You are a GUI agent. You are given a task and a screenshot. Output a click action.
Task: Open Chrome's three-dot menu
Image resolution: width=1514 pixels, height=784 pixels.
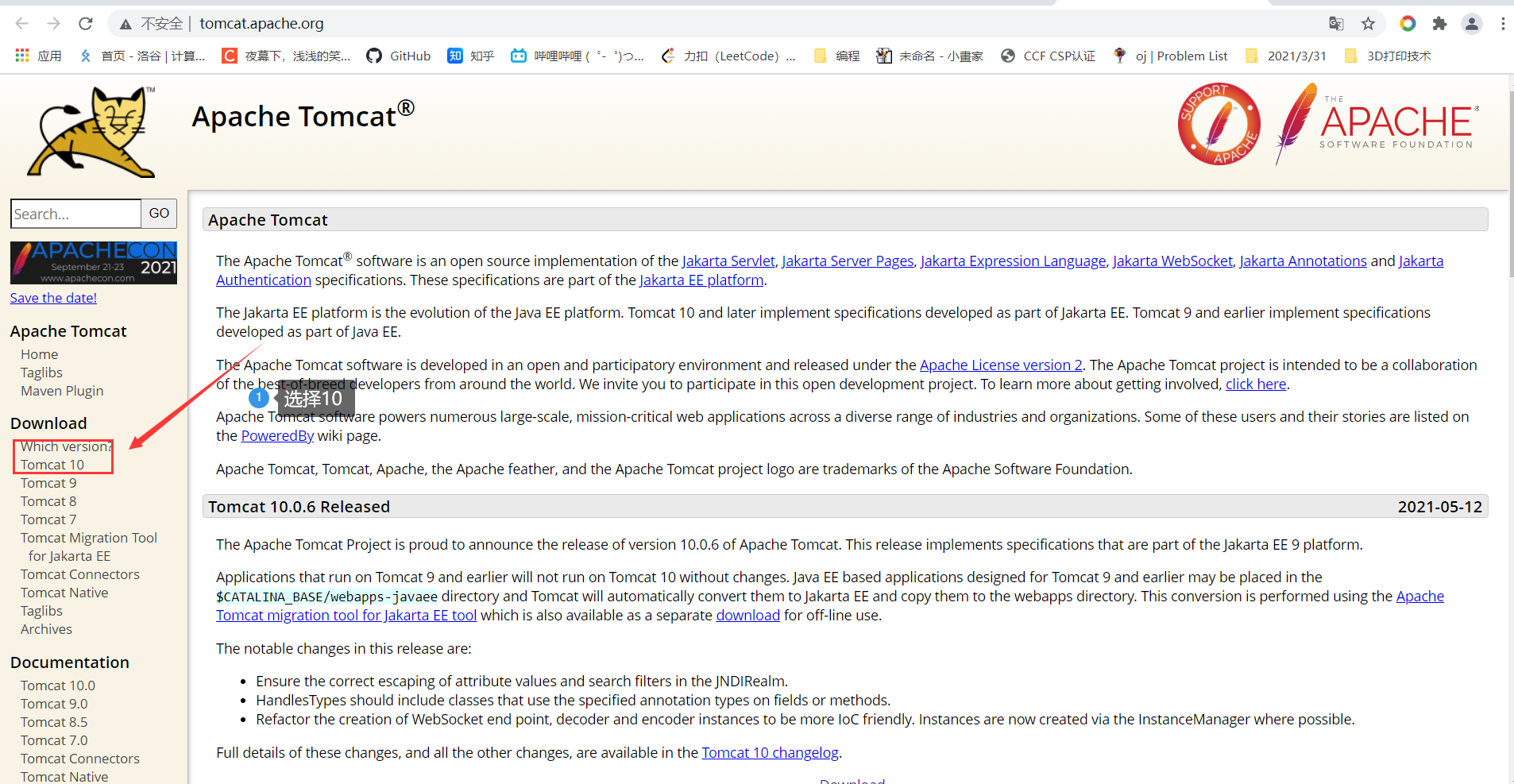tap(1504, 23)
